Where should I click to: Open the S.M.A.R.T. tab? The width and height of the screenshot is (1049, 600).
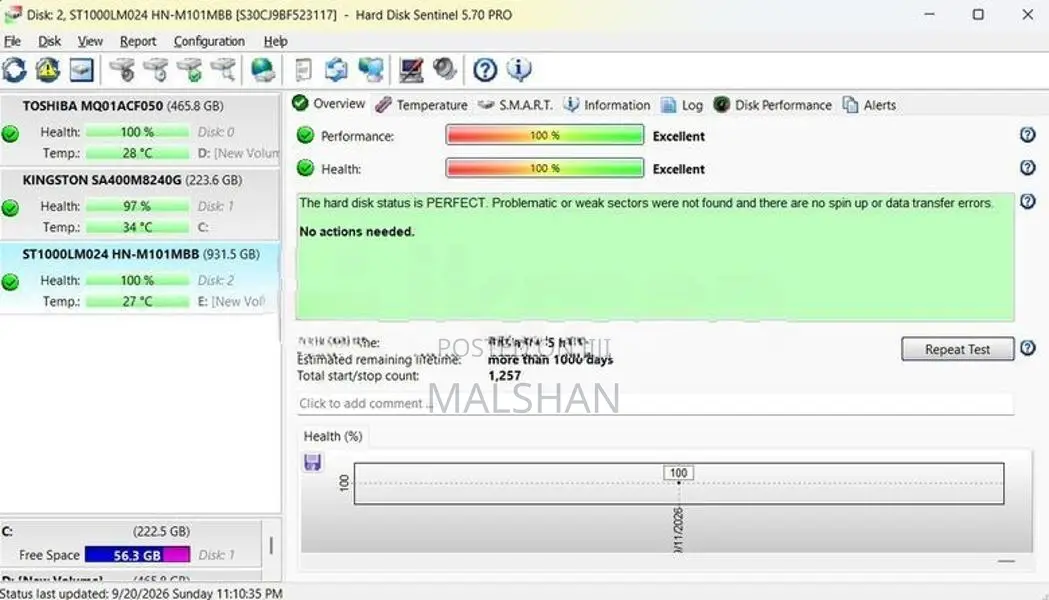point(516,105)
